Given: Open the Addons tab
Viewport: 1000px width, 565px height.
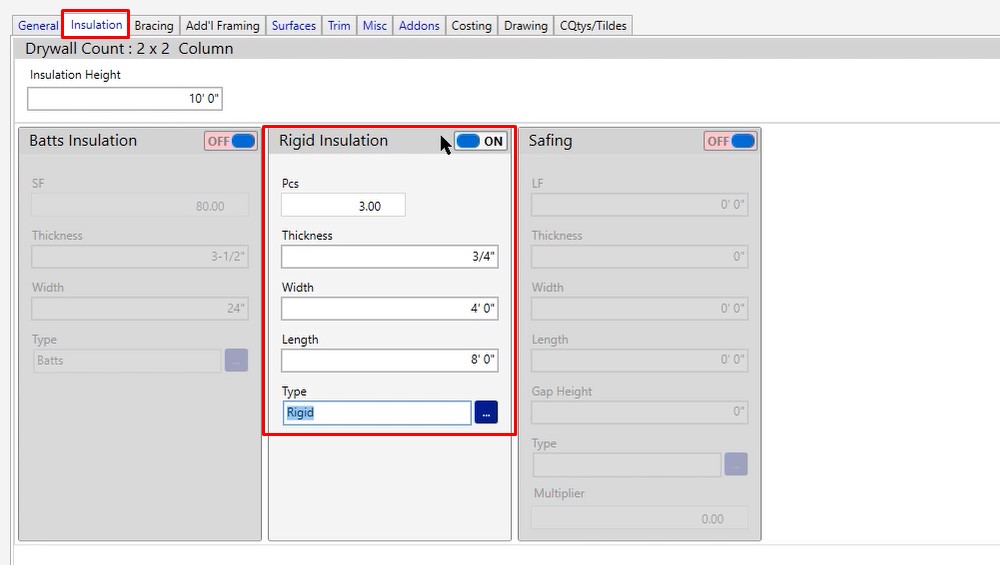Looking at the screenshot, I should click(419, 25).
